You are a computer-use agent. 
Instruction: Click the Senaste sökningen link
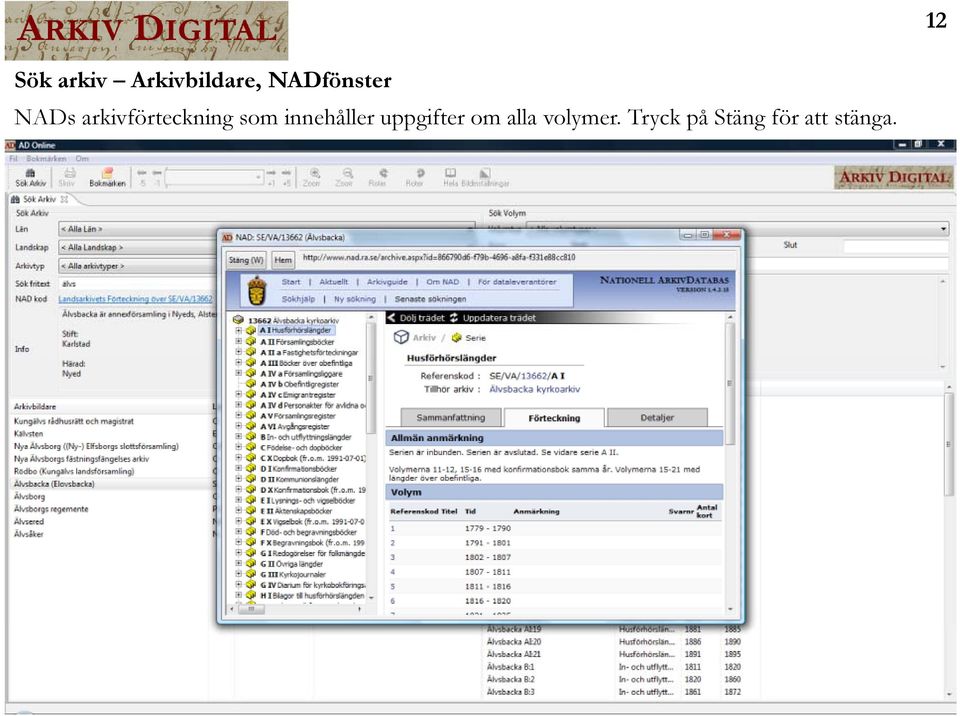430,299
